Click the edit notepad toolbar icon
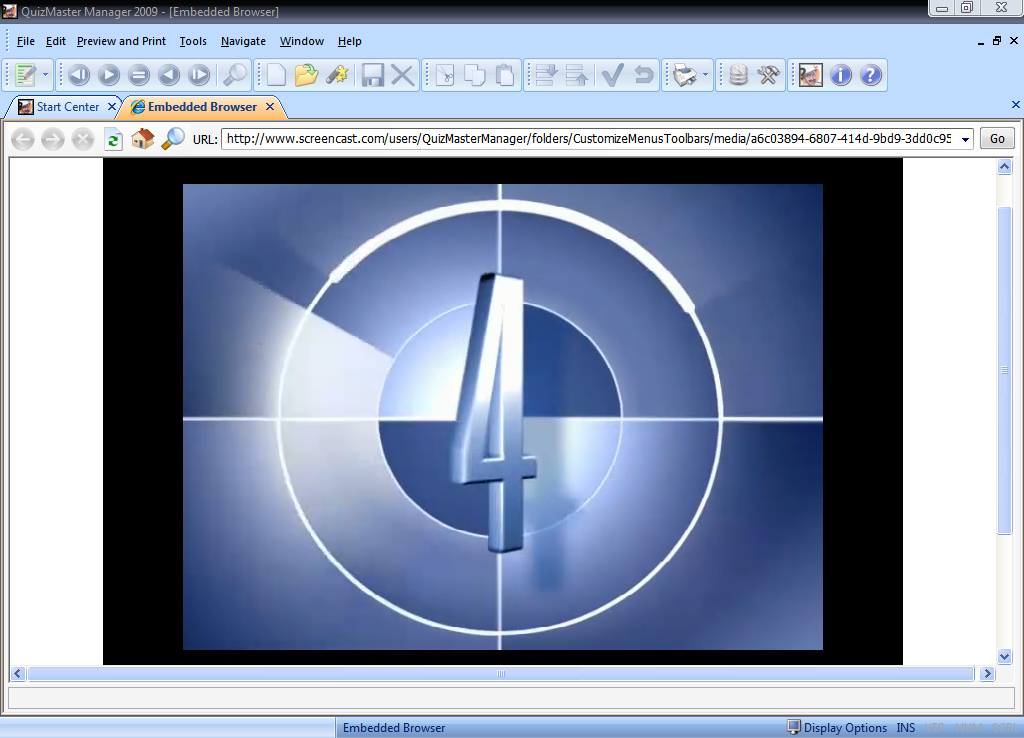The image size is (1024, 738). [x=25, y=75]
